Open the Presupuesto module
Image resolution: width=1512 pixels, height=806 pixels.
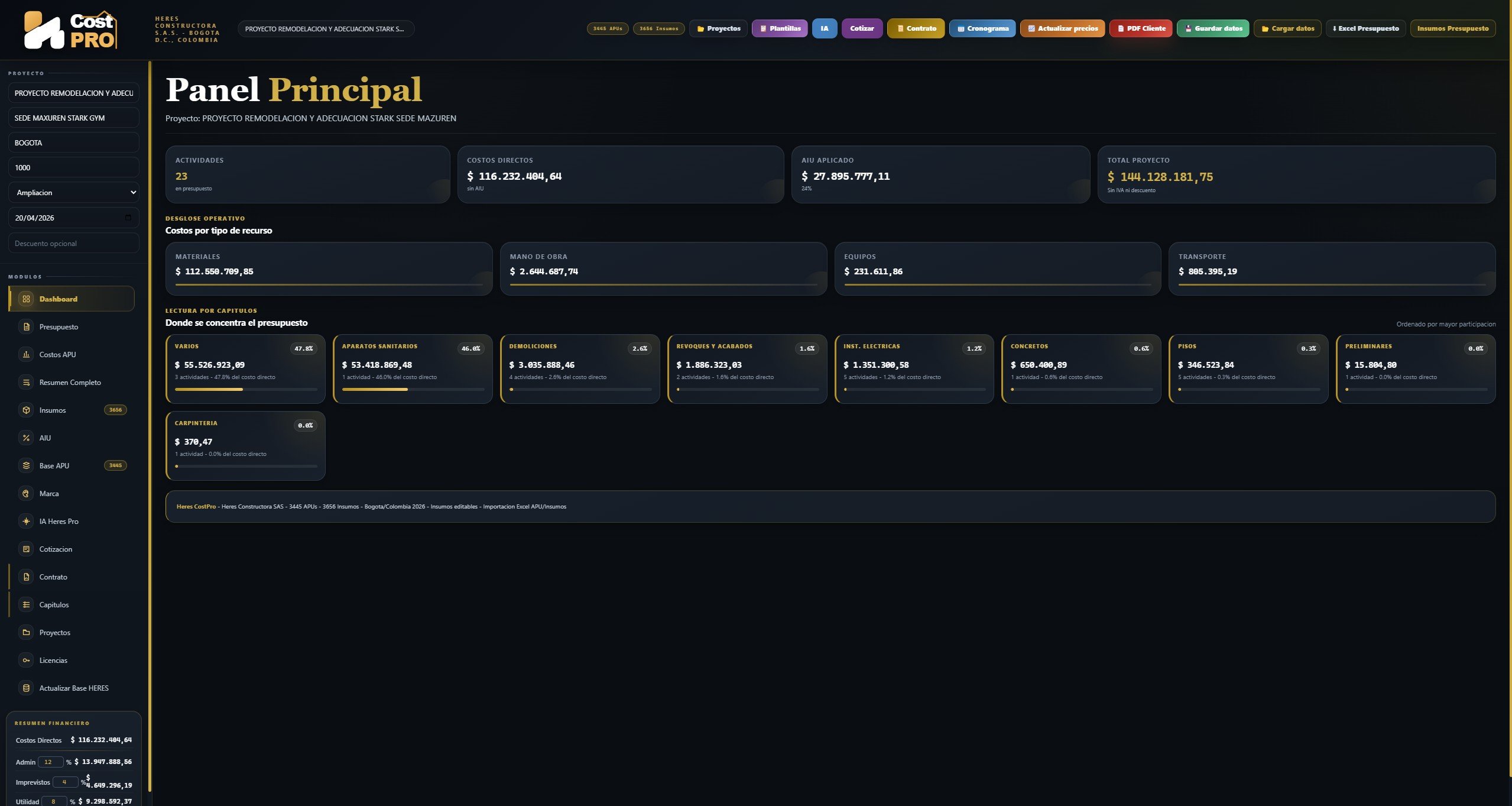[x=72, y=327]
